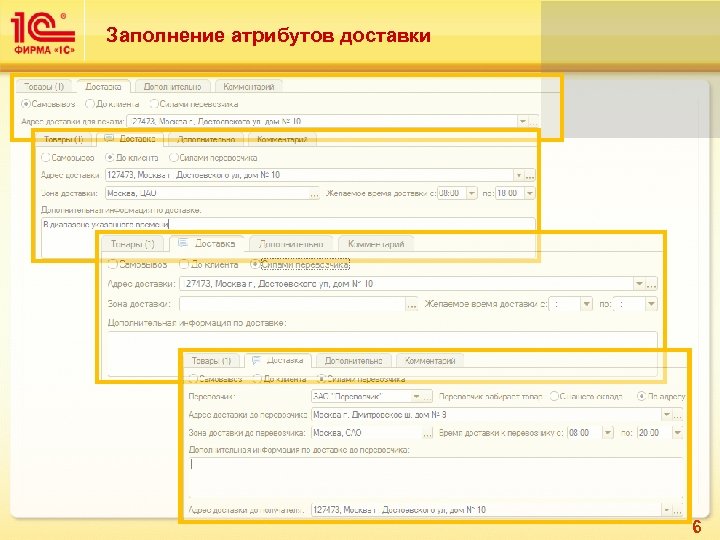
Task: Open the ellipsis chooser for Дмитровское ш. address
Action: 677,415
